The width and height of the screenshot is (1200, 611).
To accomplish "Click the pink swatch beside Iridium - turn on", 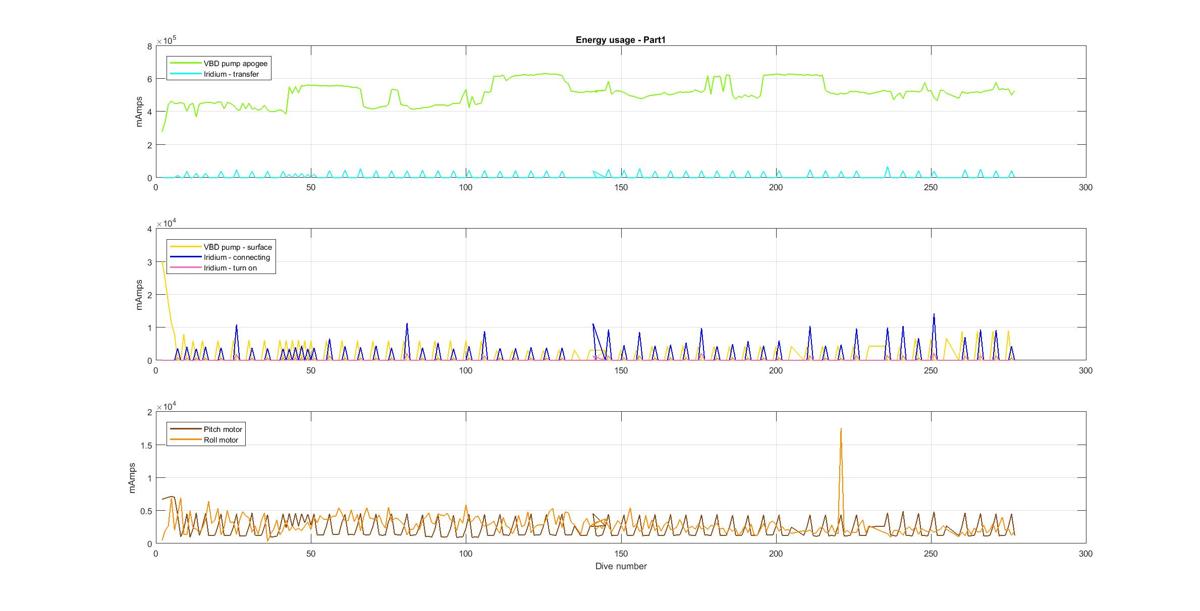I will [186, 268].
